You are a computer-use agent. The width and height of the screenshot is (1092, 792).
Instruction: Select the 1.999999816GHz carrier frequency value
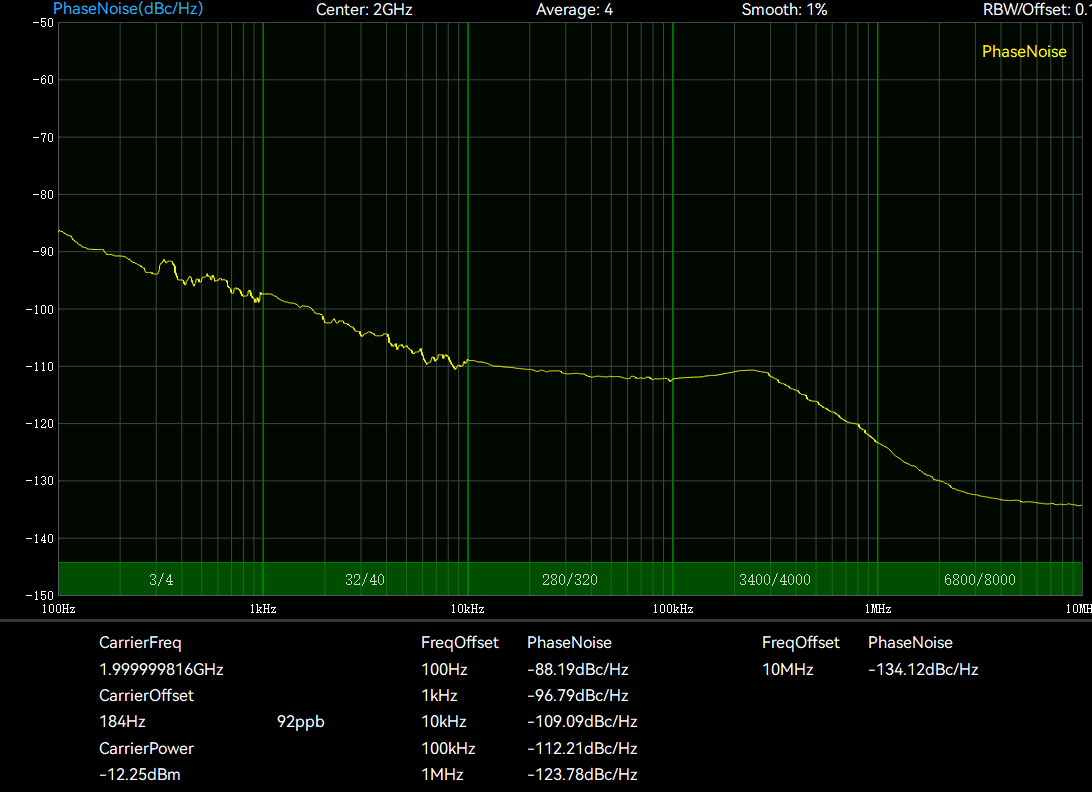click(161, 669)
